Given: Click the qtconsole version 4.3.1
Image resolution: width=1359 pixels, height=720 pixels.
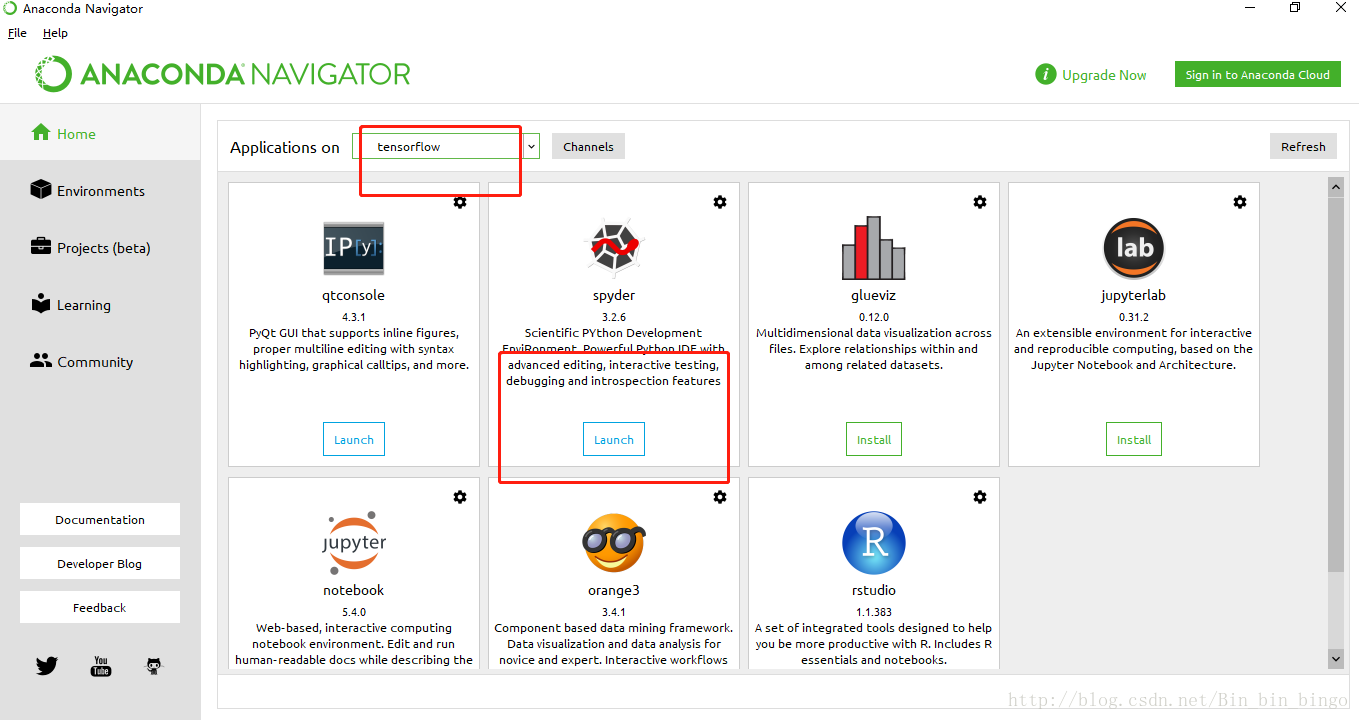Looking at the screenshot, I should pos(354,316).
